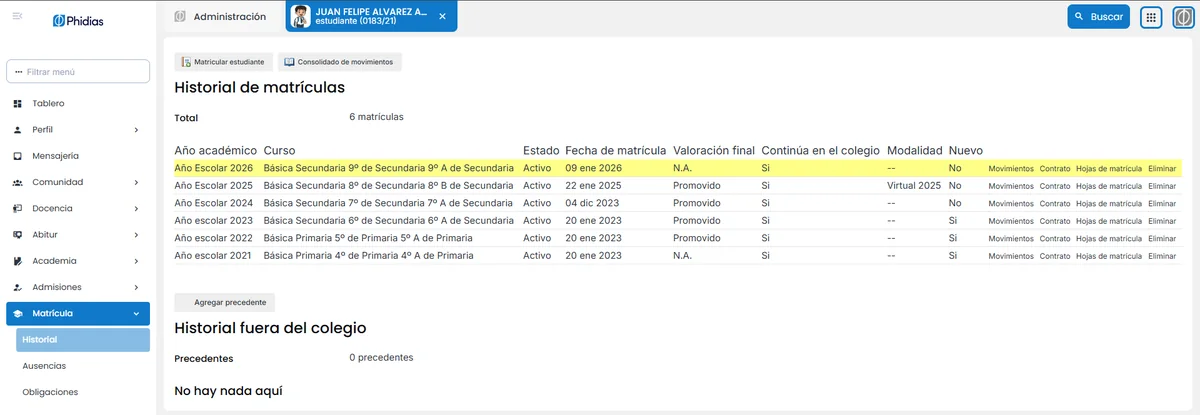Select the Obligaciones submenu item
Screen dimensions: 1200x415
[x=83, y=392]
